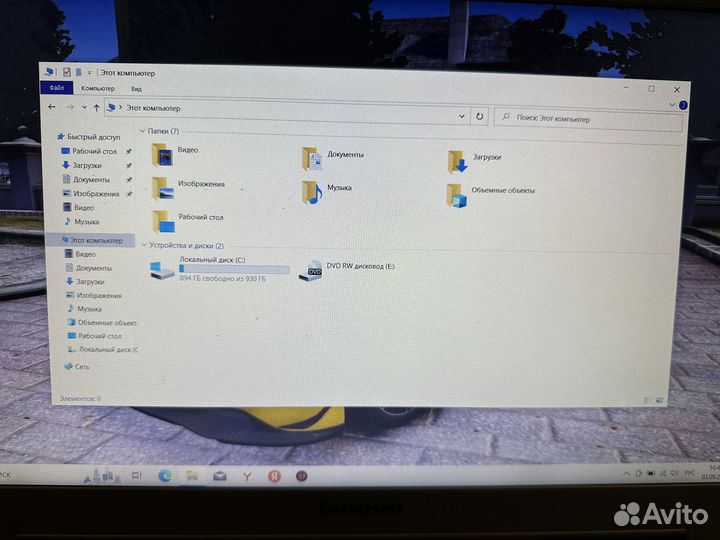Click the Поиск: Этот компьютер search field
Image resolution: width=720 pixels, height=540 pixels.
[x=588, y=119]
